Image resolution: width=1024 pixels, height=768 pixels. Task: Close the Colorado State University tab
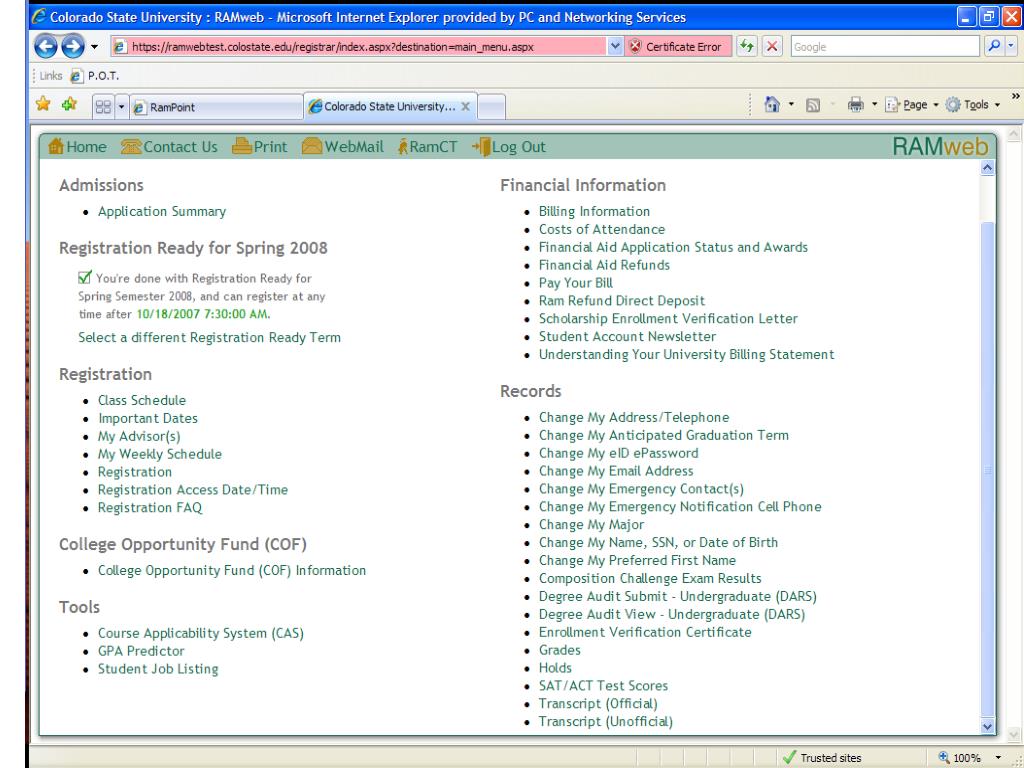466,106
